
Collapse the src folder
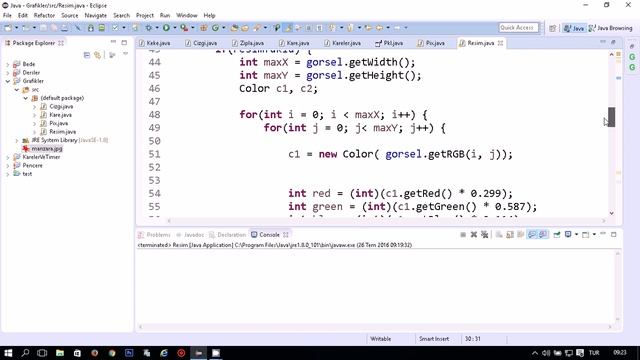tap(17, 89)
